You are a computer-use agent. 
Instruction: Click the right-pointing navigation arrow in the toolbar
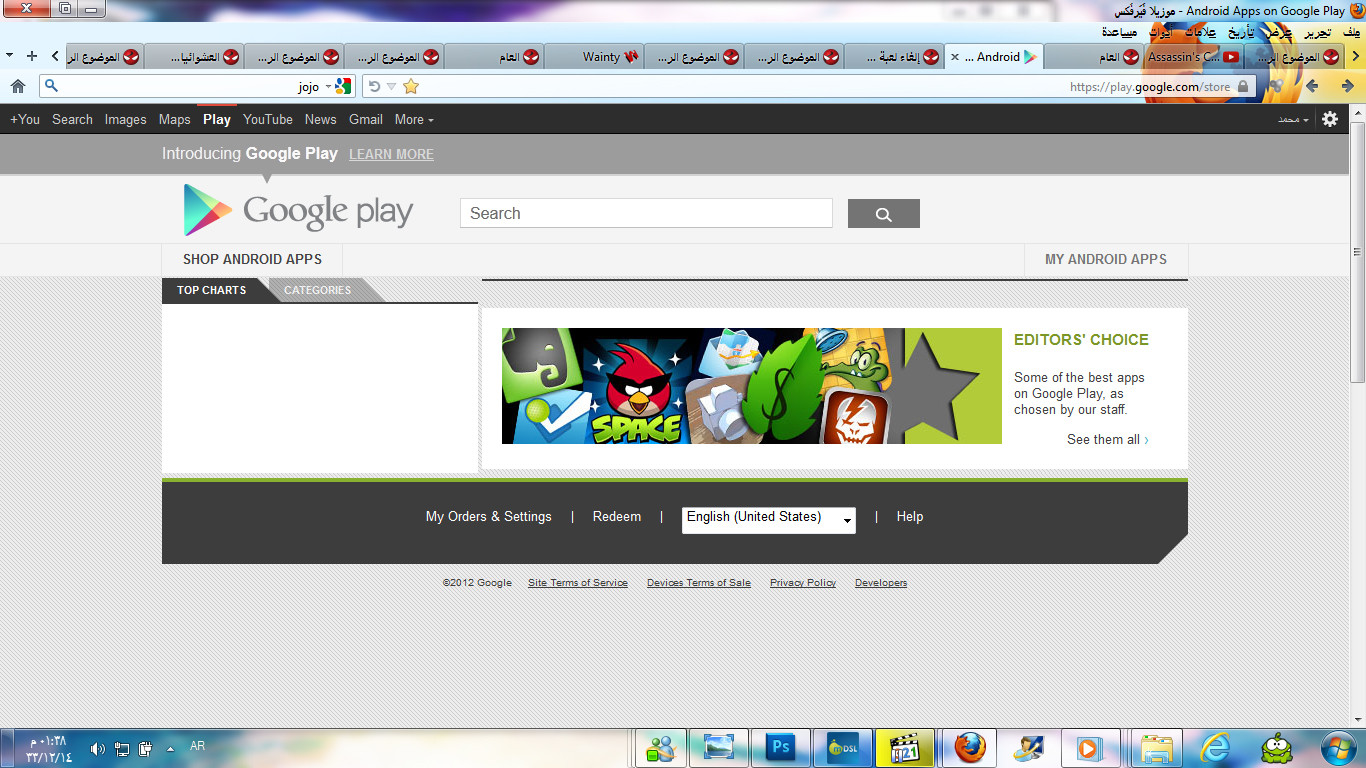coord(1348,86)
